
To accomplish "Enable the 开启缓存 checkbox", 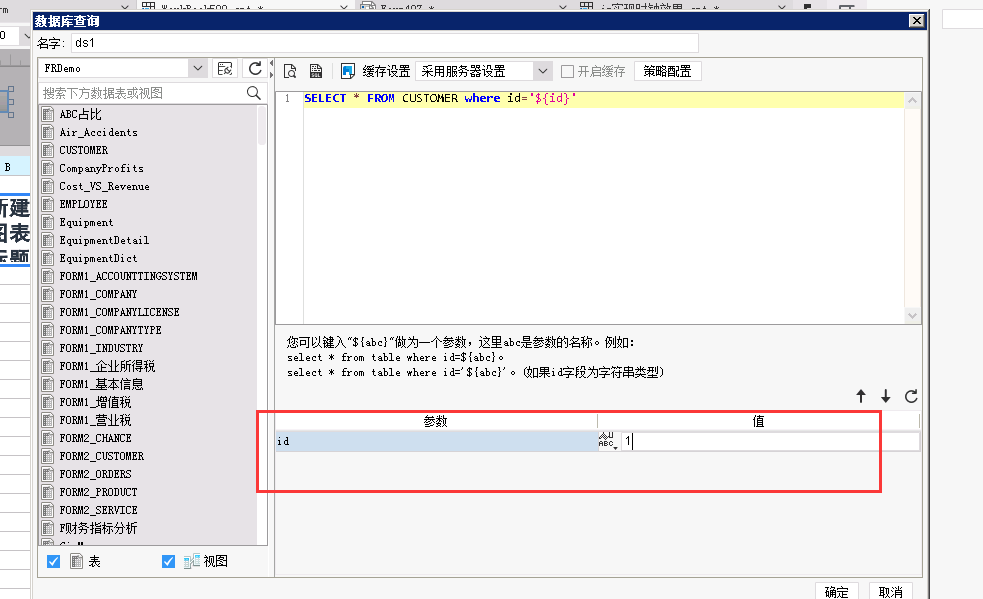I will 567,72.
